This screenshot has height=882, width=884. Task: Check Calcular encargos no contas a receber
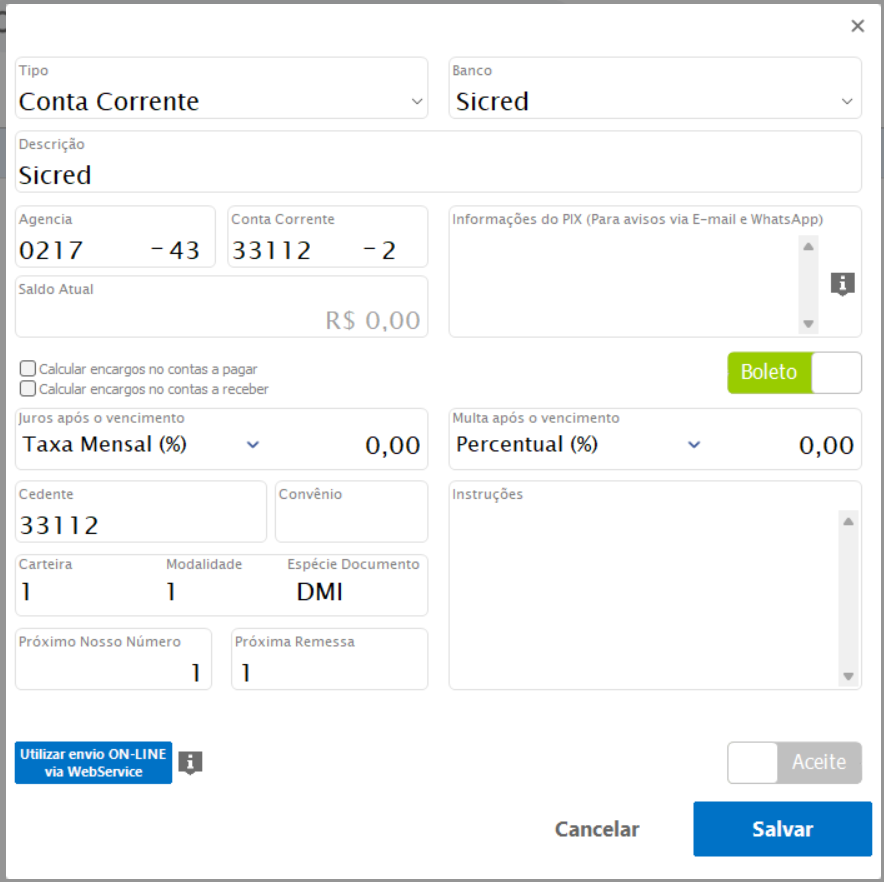click(28, 389)
